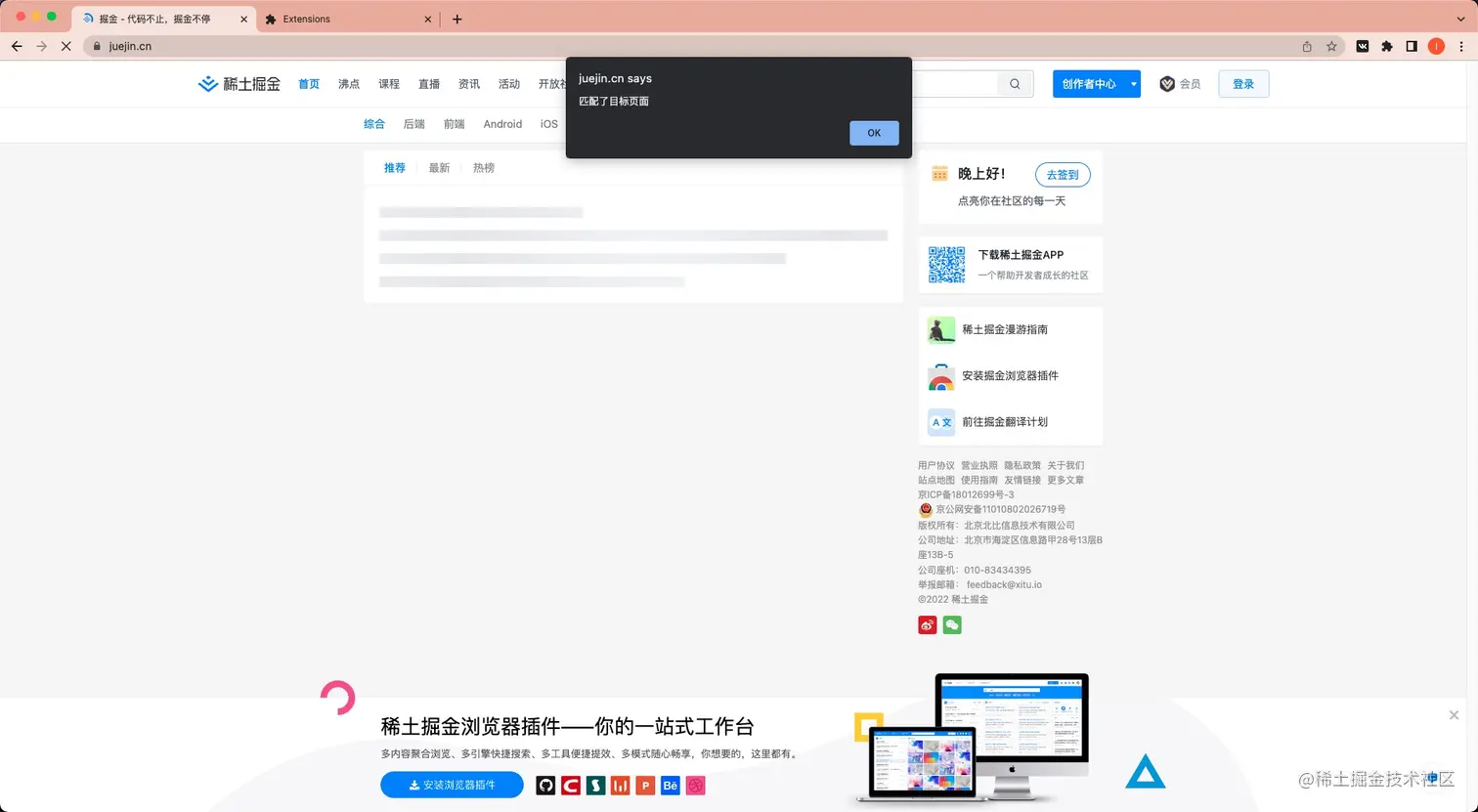Select the 首页 nav item
Screen dimensions: 1478x812
[x=309, y=84]
